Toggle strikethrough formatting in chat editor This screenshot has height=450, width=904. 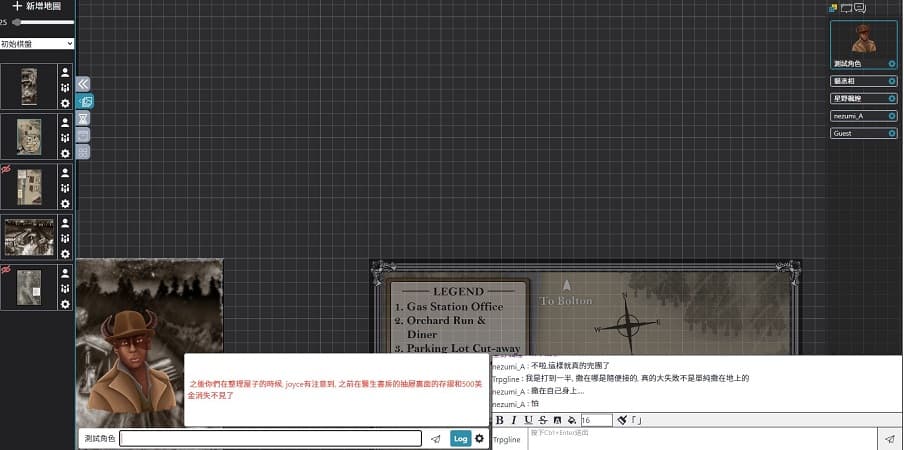543,420
